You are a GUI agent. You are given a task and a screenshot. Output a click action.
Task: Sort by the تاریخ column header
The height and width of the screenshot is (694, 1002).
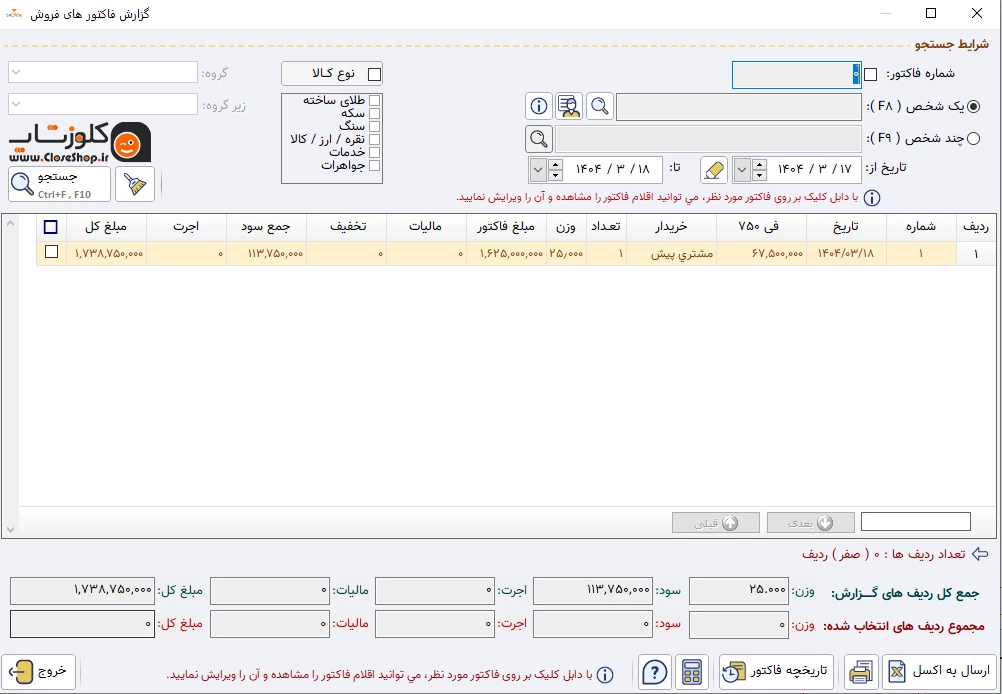846,227
